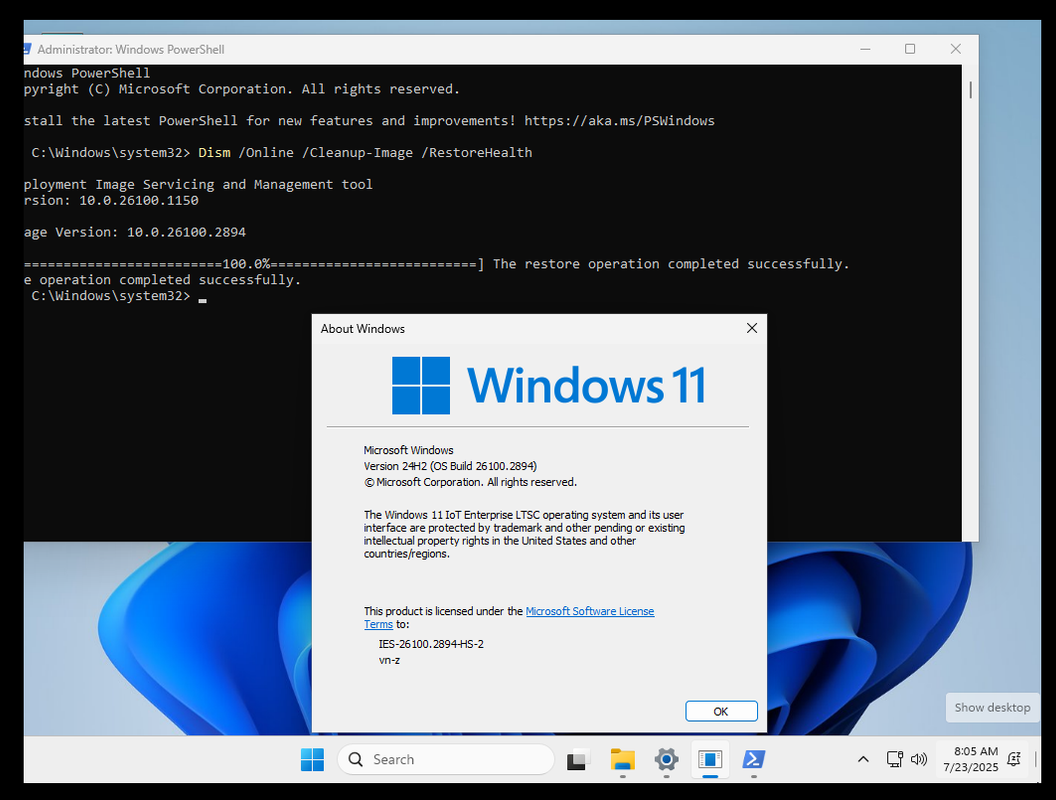The height and width of the screenshot is (800, 1056).
Task: Open the Windows Start menu
Action: 312,760
